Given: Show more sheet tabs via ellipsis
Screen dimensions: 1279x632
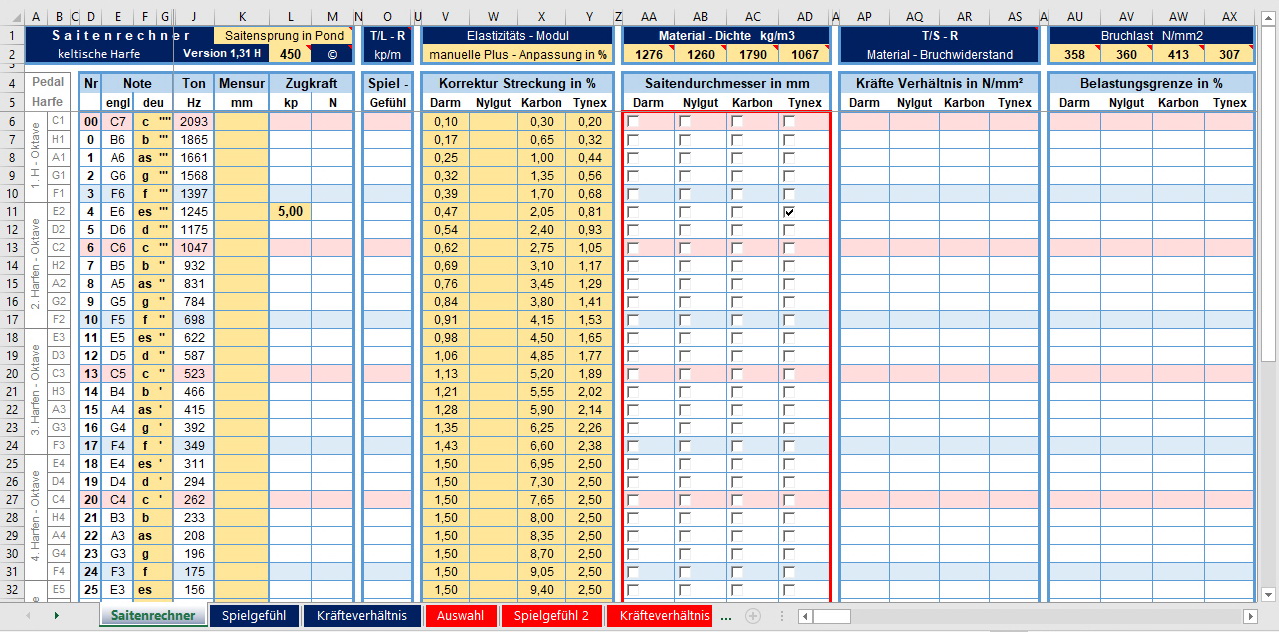Looking at the screenshot, I should tap(726, 616).
